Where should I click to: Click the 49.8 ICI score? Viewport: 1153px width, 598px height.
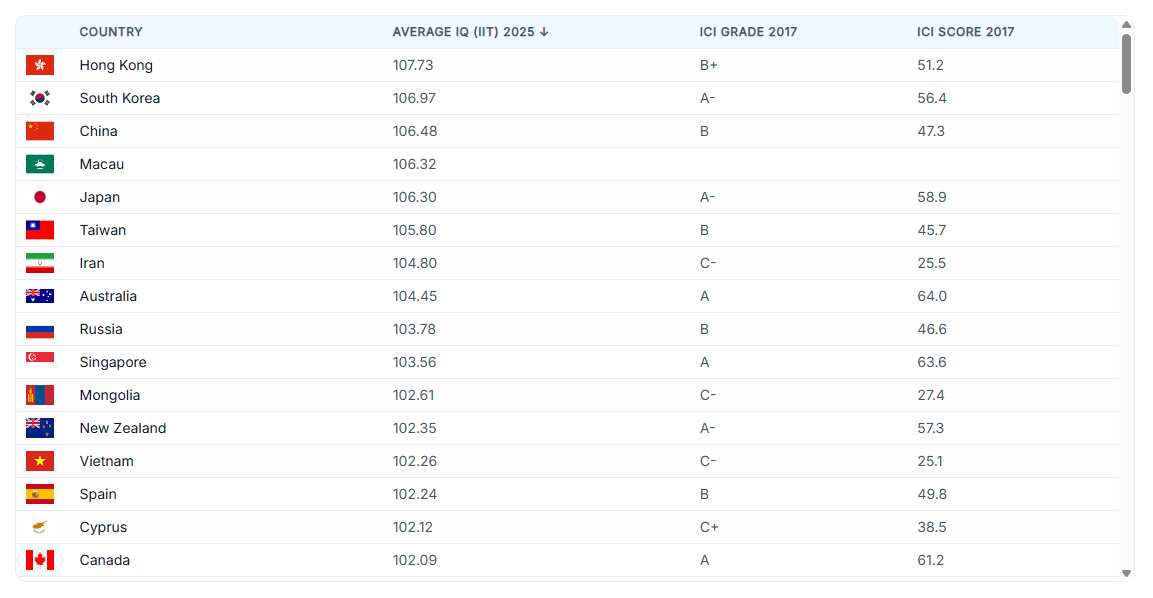[932, 494]
